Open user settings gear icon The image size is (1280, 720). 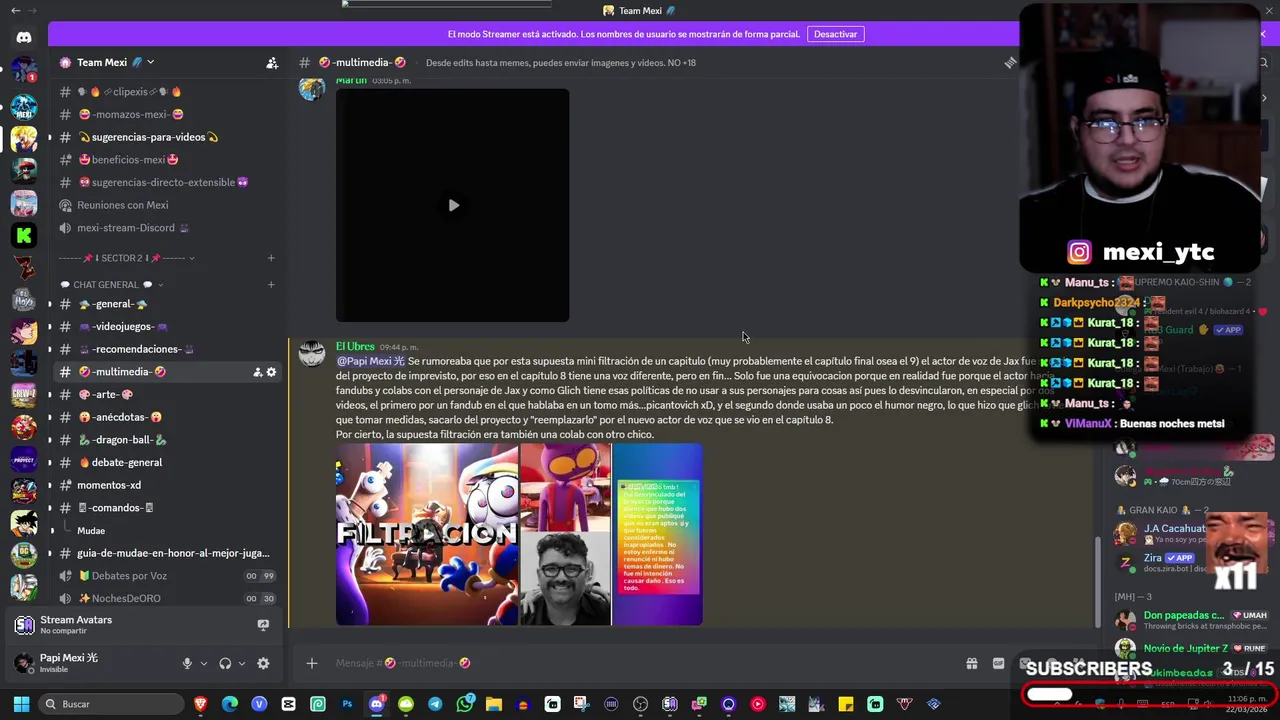263,663
